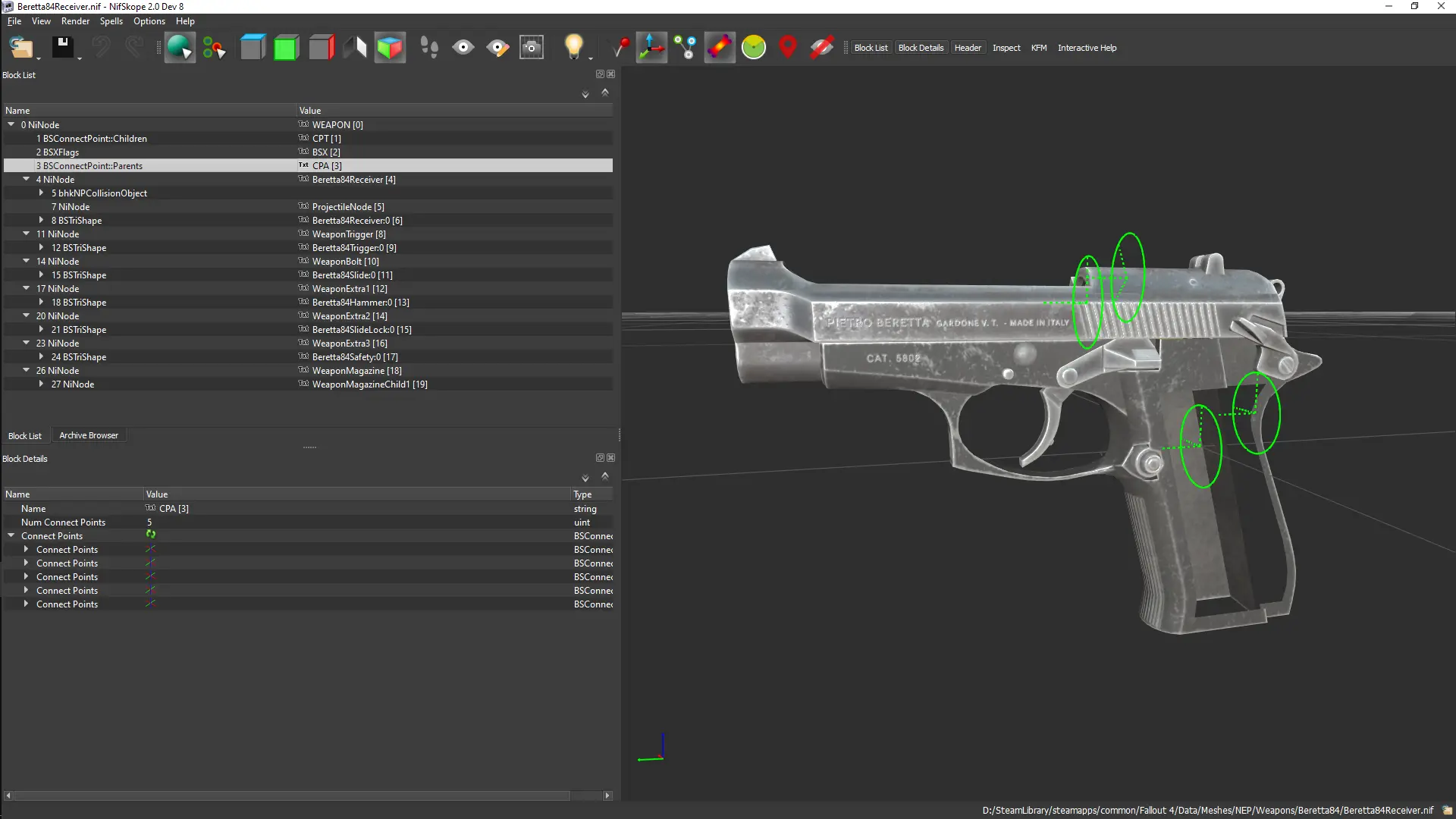Switch to top view with blue-top cube
The height and width of the screenshot is (819, 1456).
click(253, 47)
